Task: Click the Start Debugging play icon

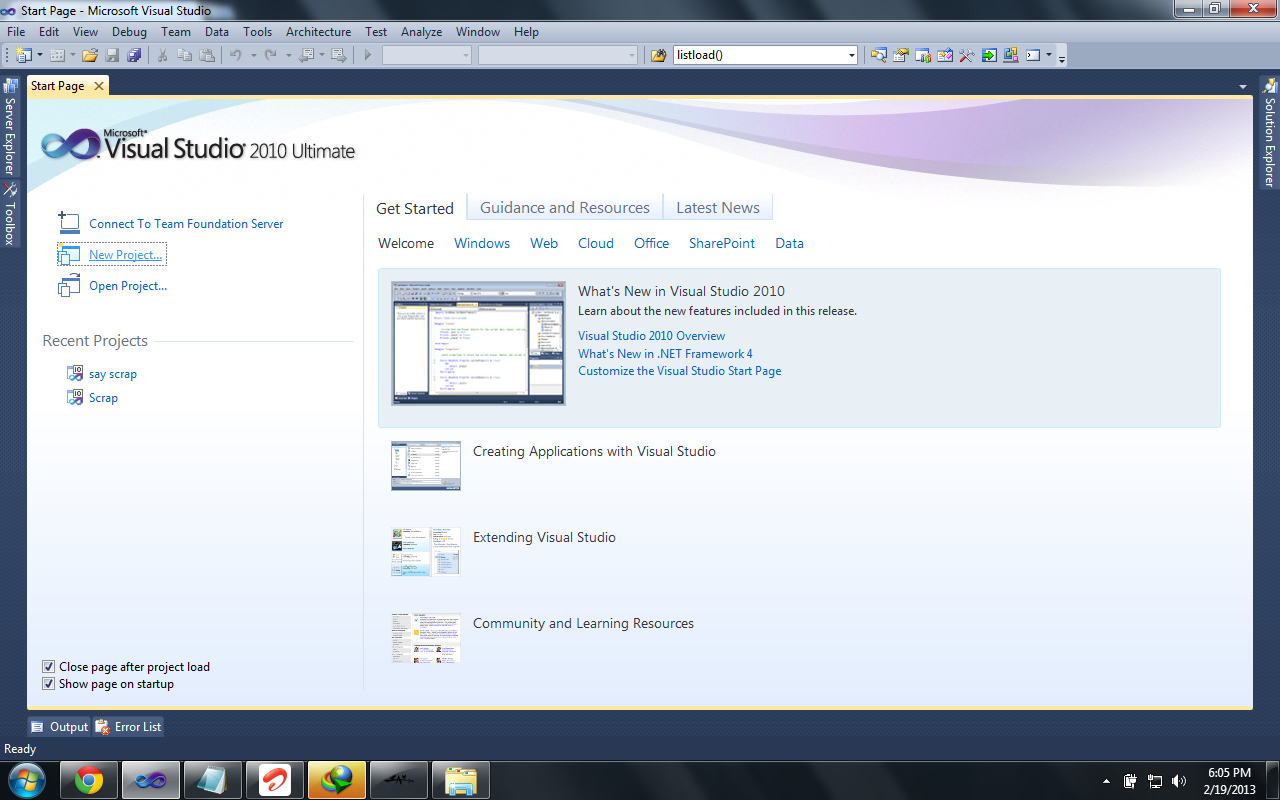Action: tap(368, 55)
